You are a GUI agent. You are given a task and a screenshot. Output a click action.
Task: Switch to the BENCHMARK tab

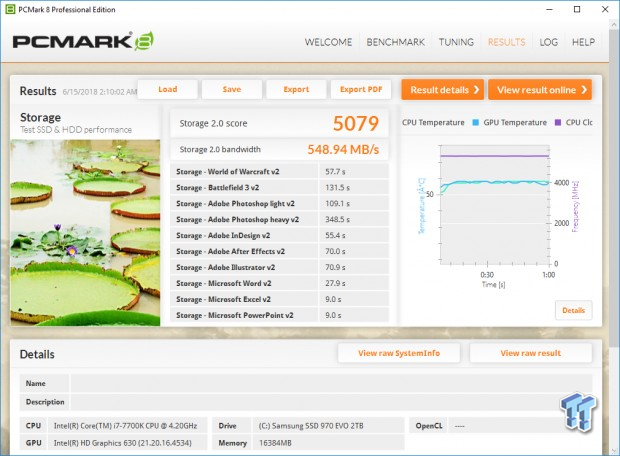(x=398, y=42)
